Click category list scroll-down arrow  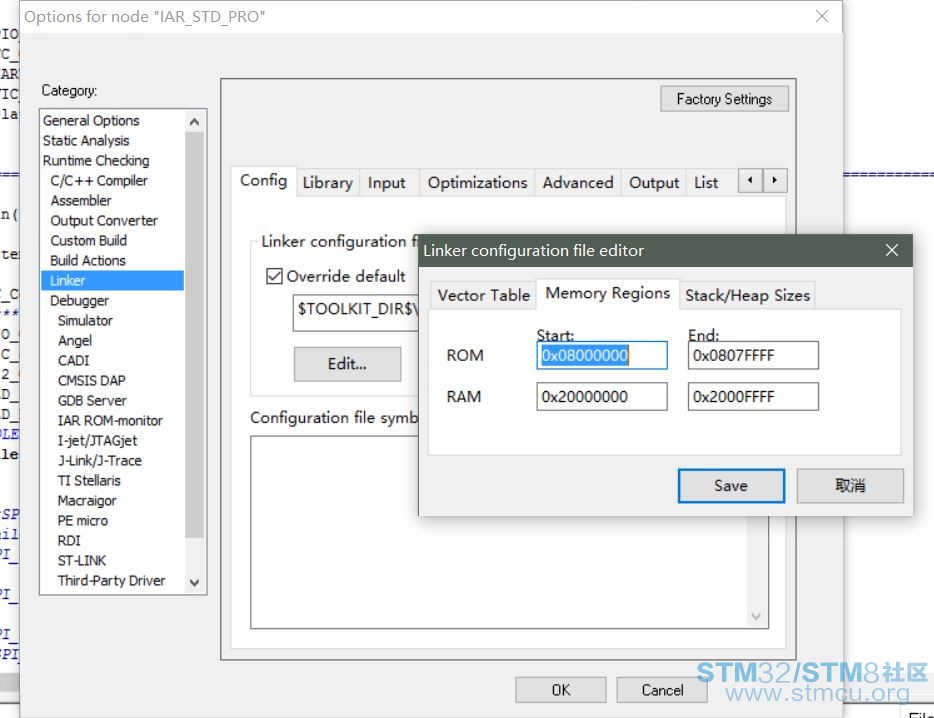[194, 583]
